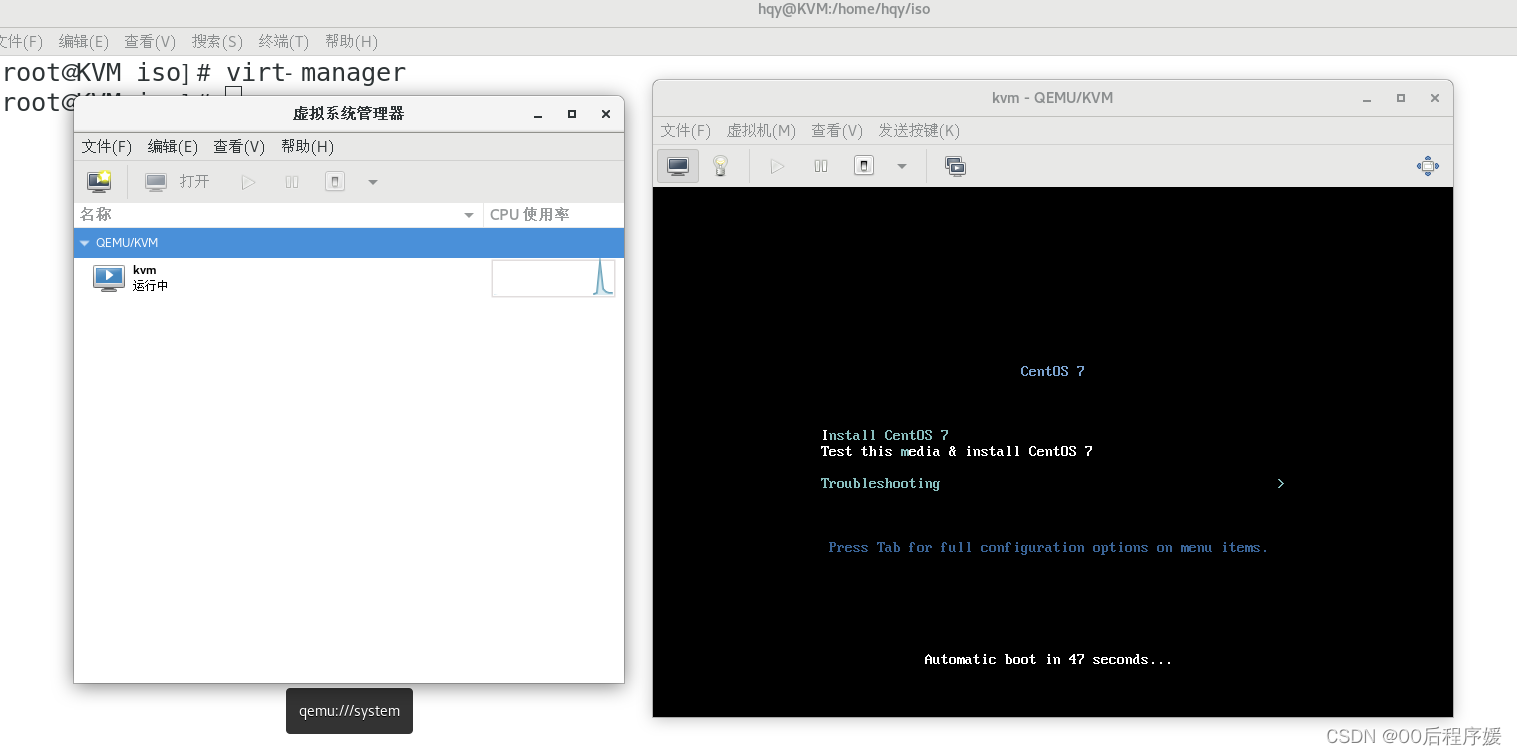Click the shutdown icon in Virtual Machine Manager toolbar
This screenshot has height=755, width=1517.
(336, 182)
